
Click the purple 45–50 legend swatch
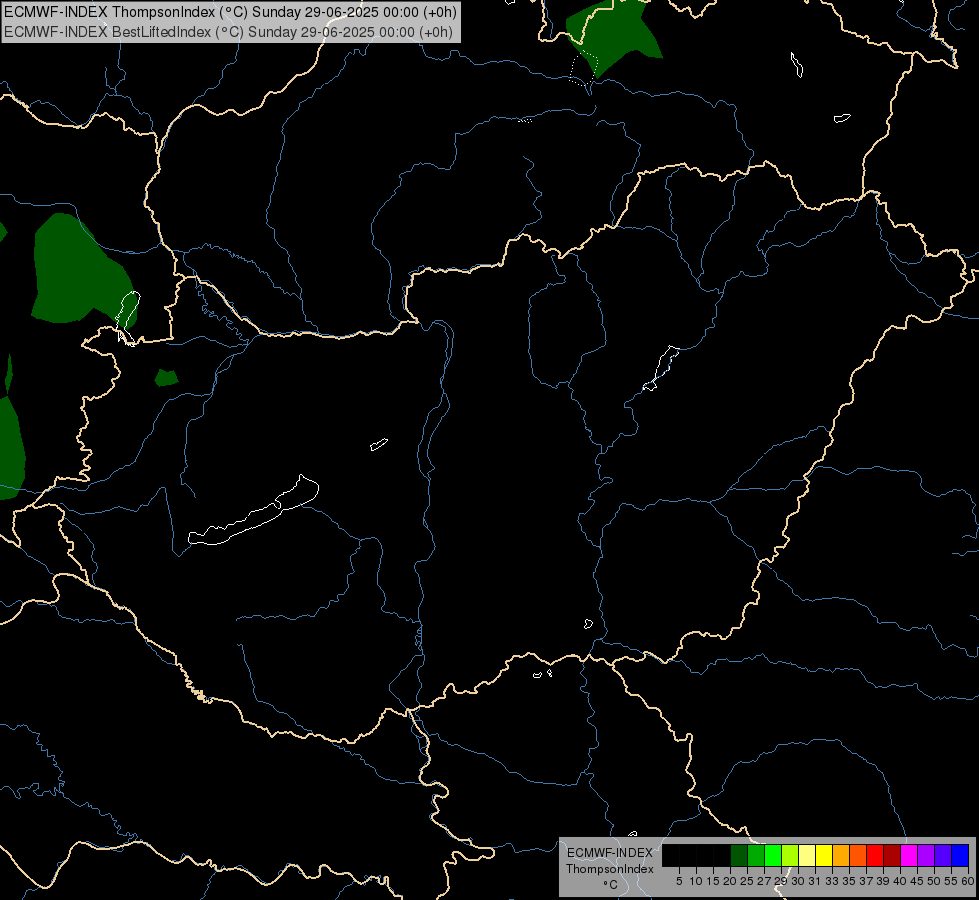tap(926, 855)
